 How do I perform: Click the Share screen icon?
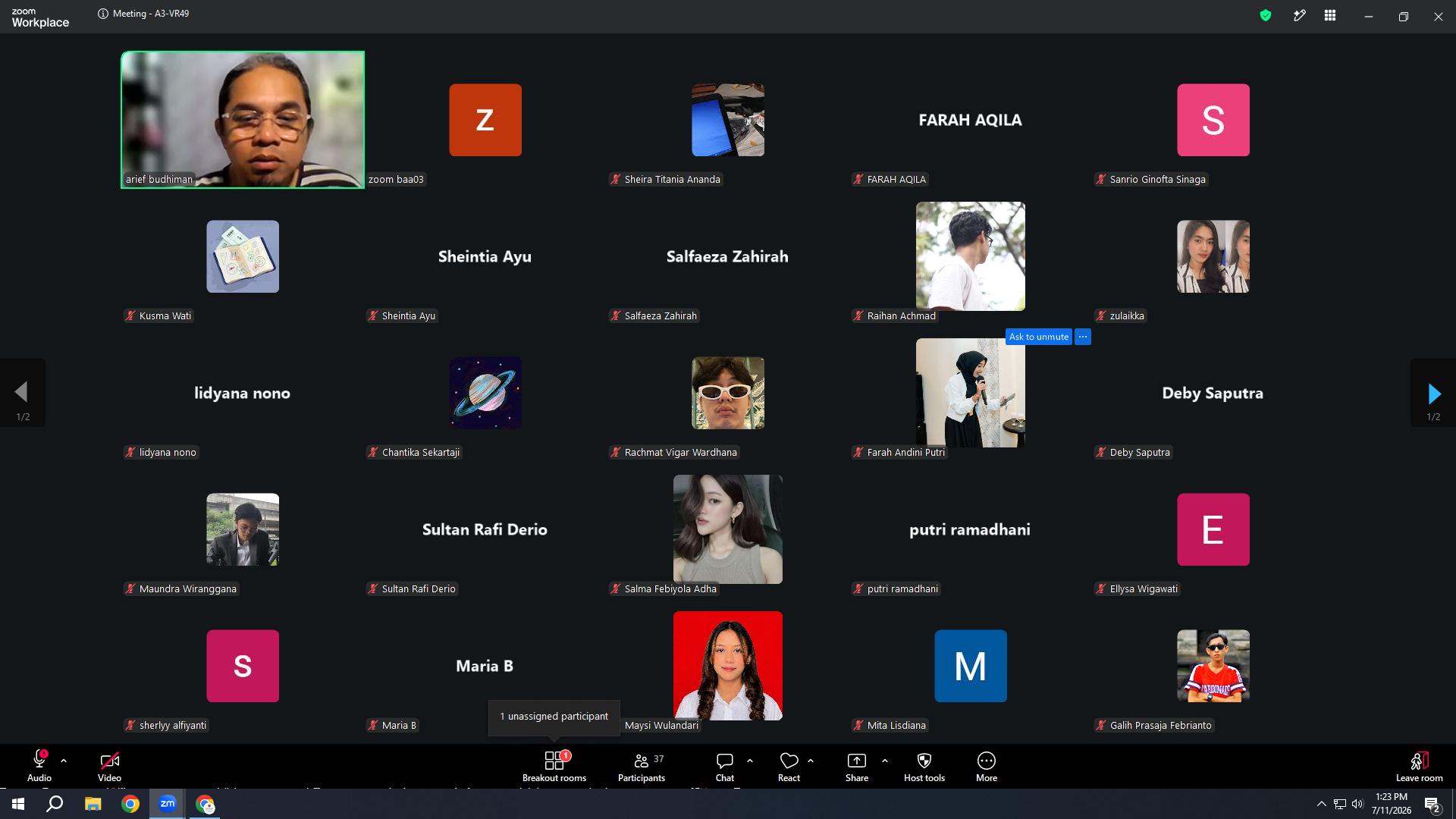coord(857,761)
